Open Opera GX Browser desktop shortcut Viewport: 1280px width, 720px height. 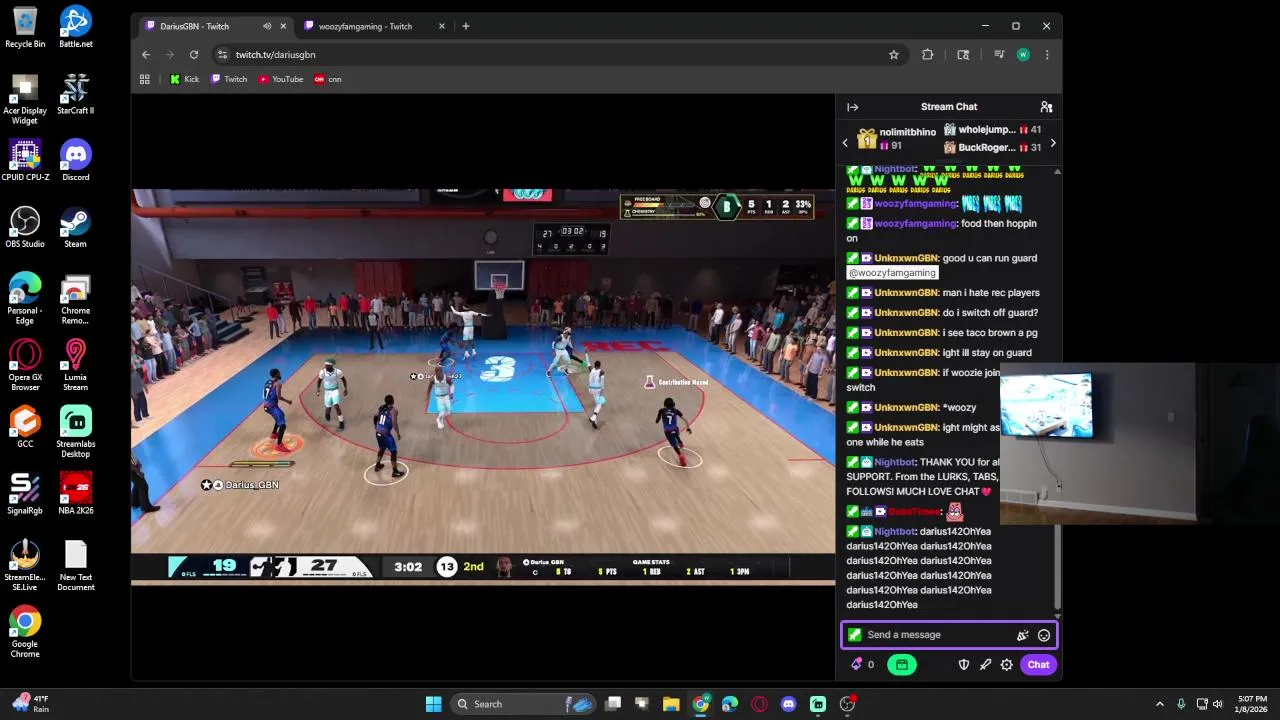click(25, 366)
